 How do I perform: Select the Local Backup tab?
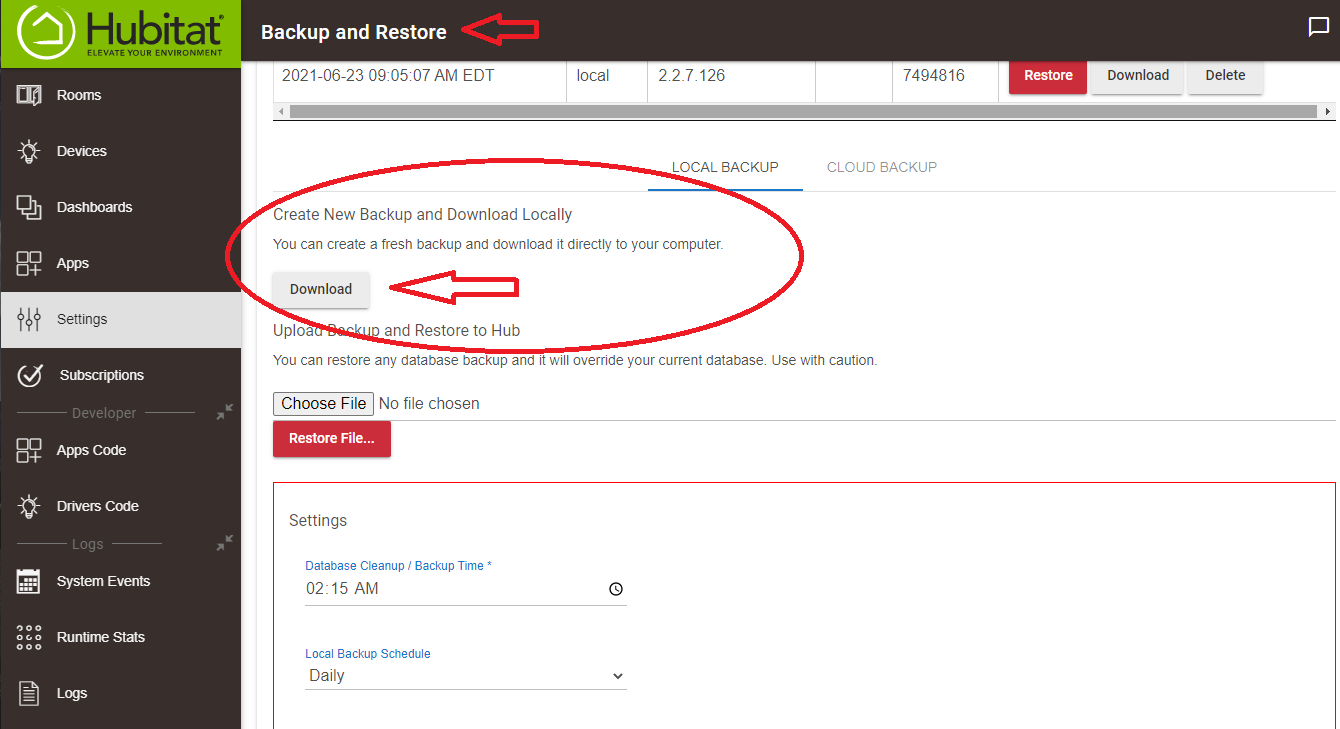coord(725,167)
